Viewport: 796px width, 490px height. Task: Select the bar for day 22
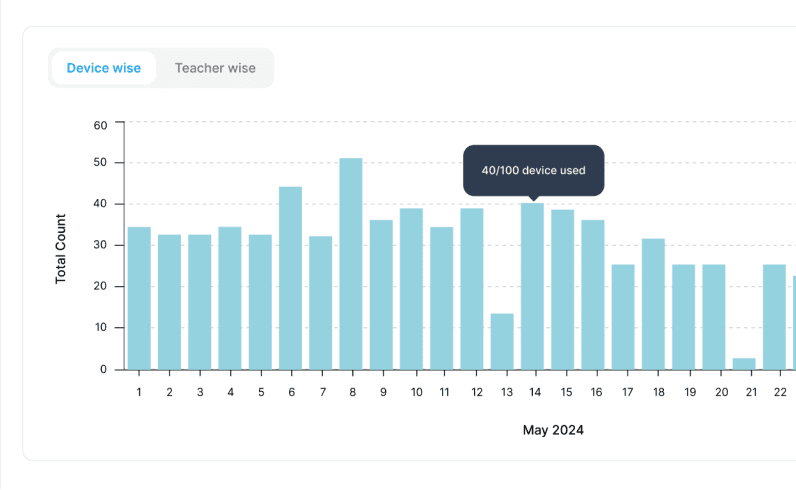[774, 317]
